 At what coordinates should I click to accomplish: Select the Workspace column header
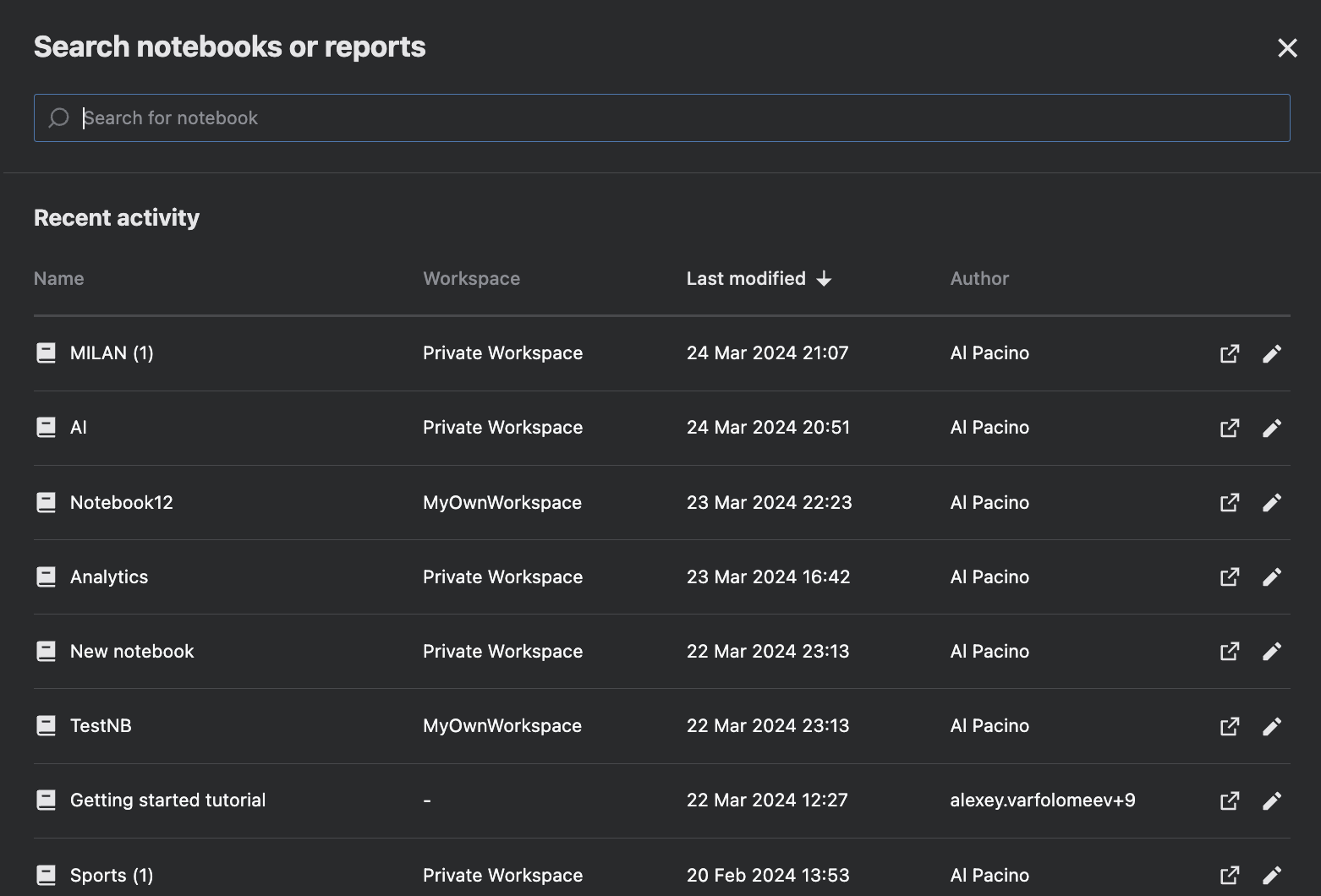[x=471, y=278]
